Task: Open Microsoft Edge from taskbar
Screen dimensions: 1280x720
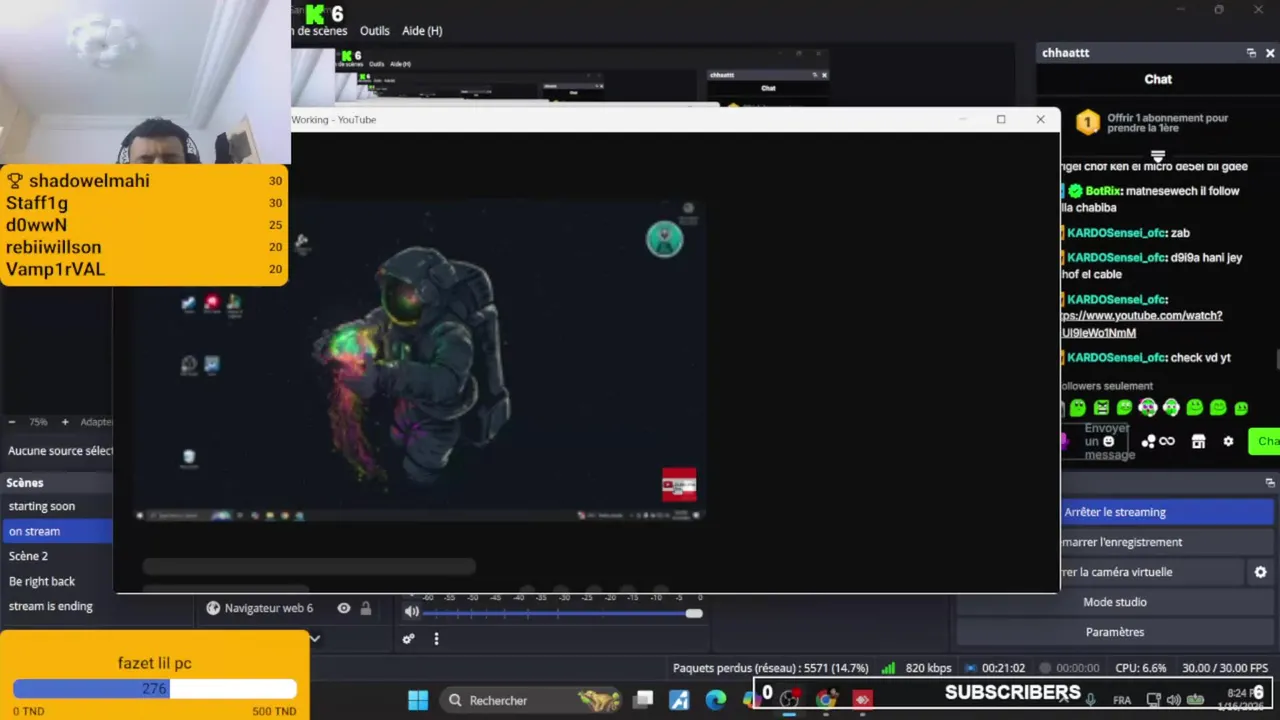Action: [716, 700]
